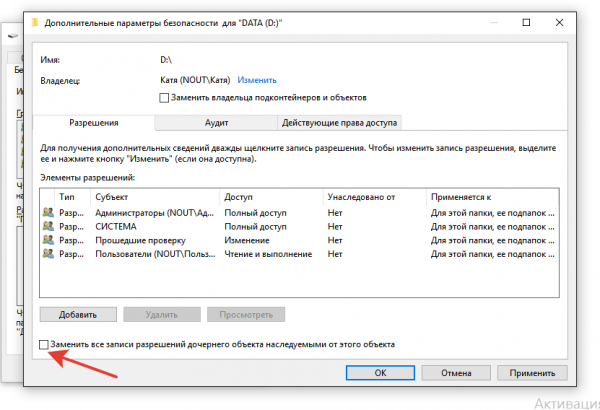Image resolution: width=600 pixels, height=410 pixels.
Task: Click the user group icon for СИСТЕМА
Action: [x=48, y=226]
